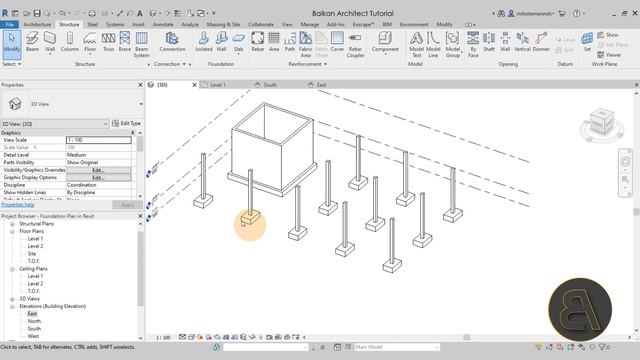Open the Structure ribbon tab
The height and width of the screenshot is (360, 640).
click(x=69, y=24)
